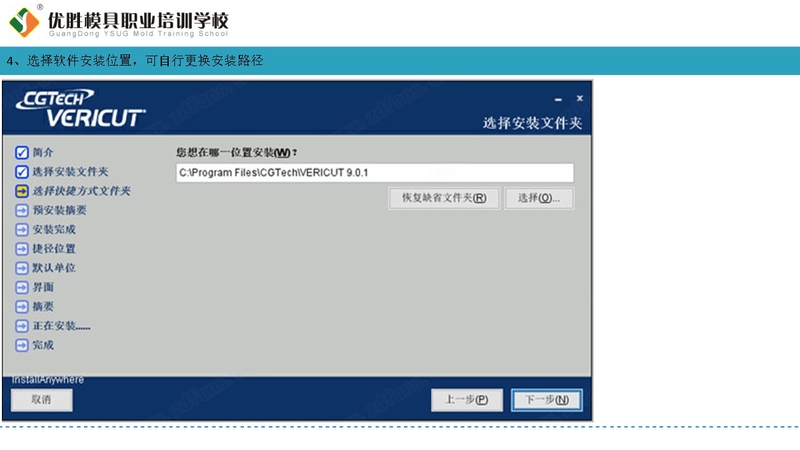The height and width of the screenshot is (450, 800).
Task: Proceed with 下一步(N) button
Action: pyautogui.click(x=546, y=399)
